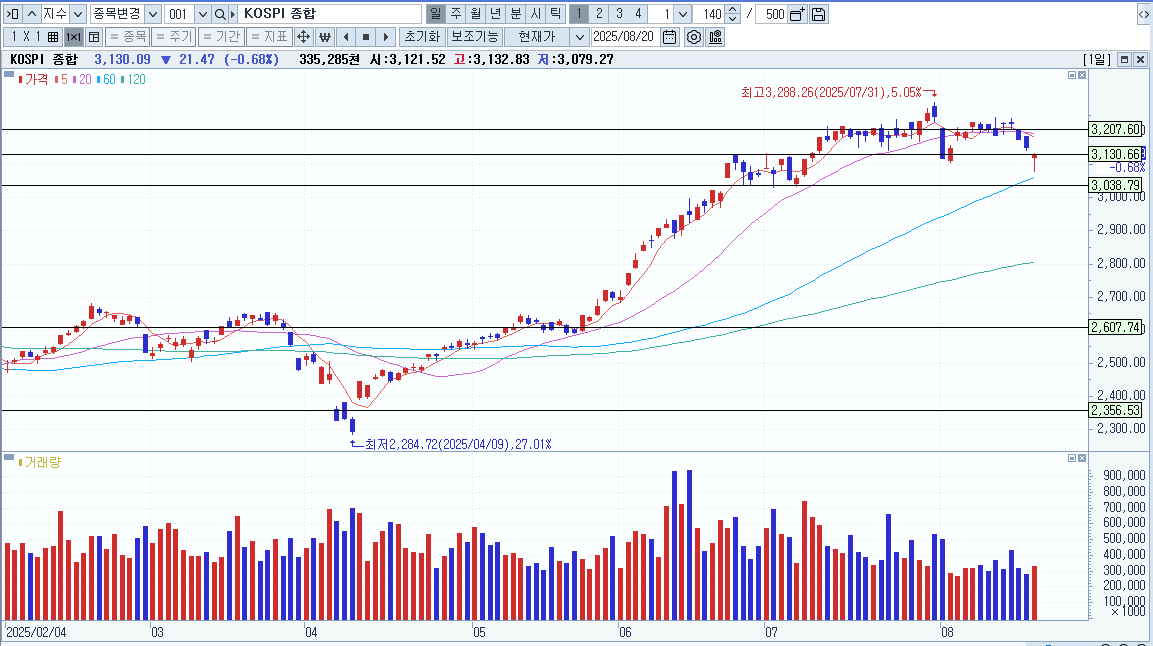Viewport: 1153px width, 646px height.
Task: Click the 120-day moving average legend
Action: (x=133, y=79)
